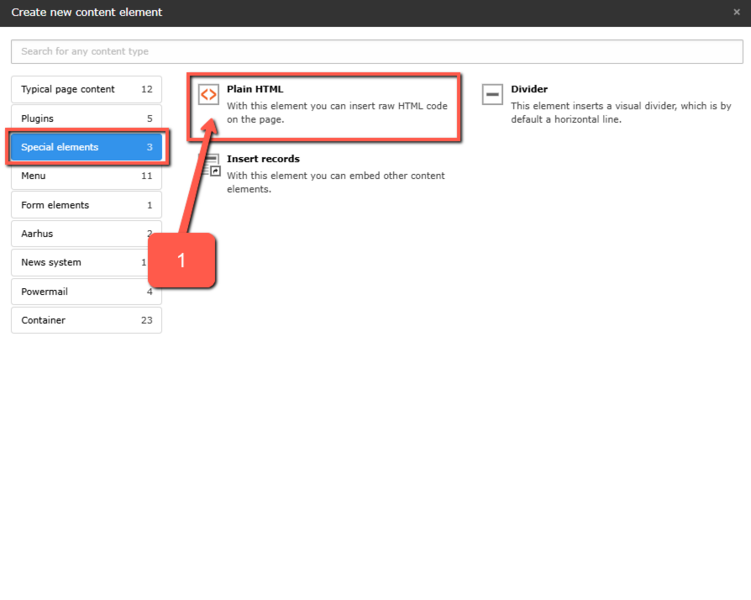
Task: Click the Plain HTML description text
Action: point(336,112)
